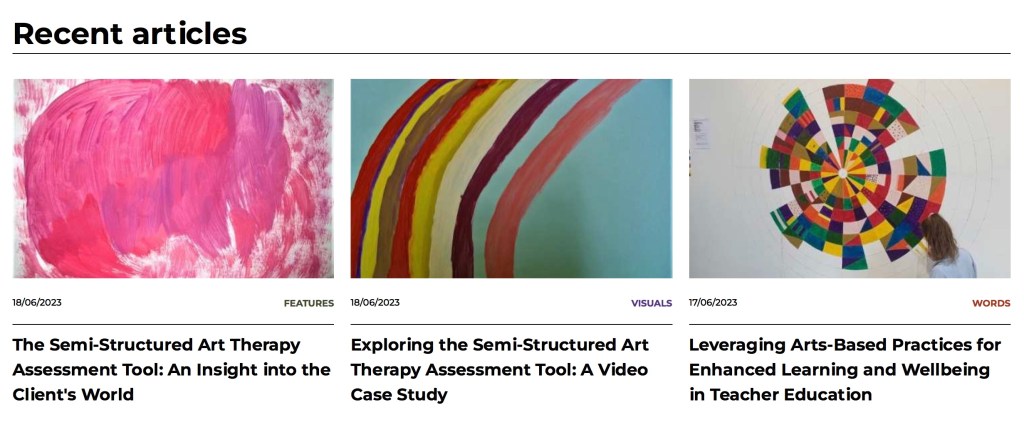
Task: Select the VISUALS category label
Action: click(x=651, y=303)
